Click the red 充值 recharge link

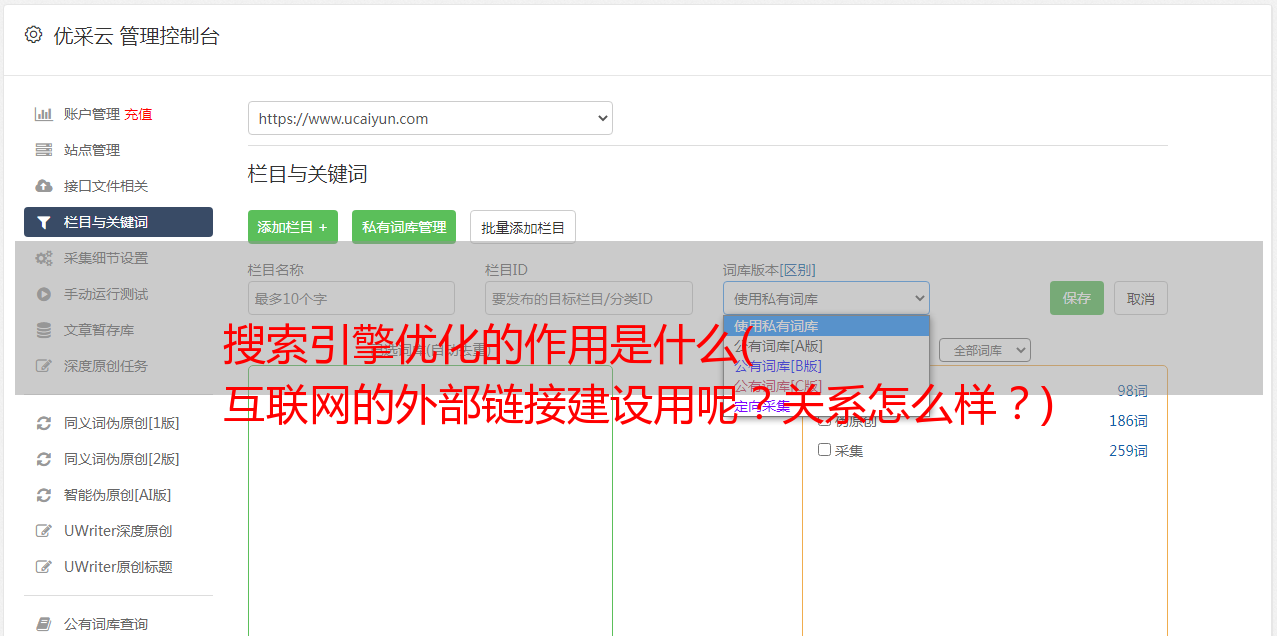pos(138,114)
